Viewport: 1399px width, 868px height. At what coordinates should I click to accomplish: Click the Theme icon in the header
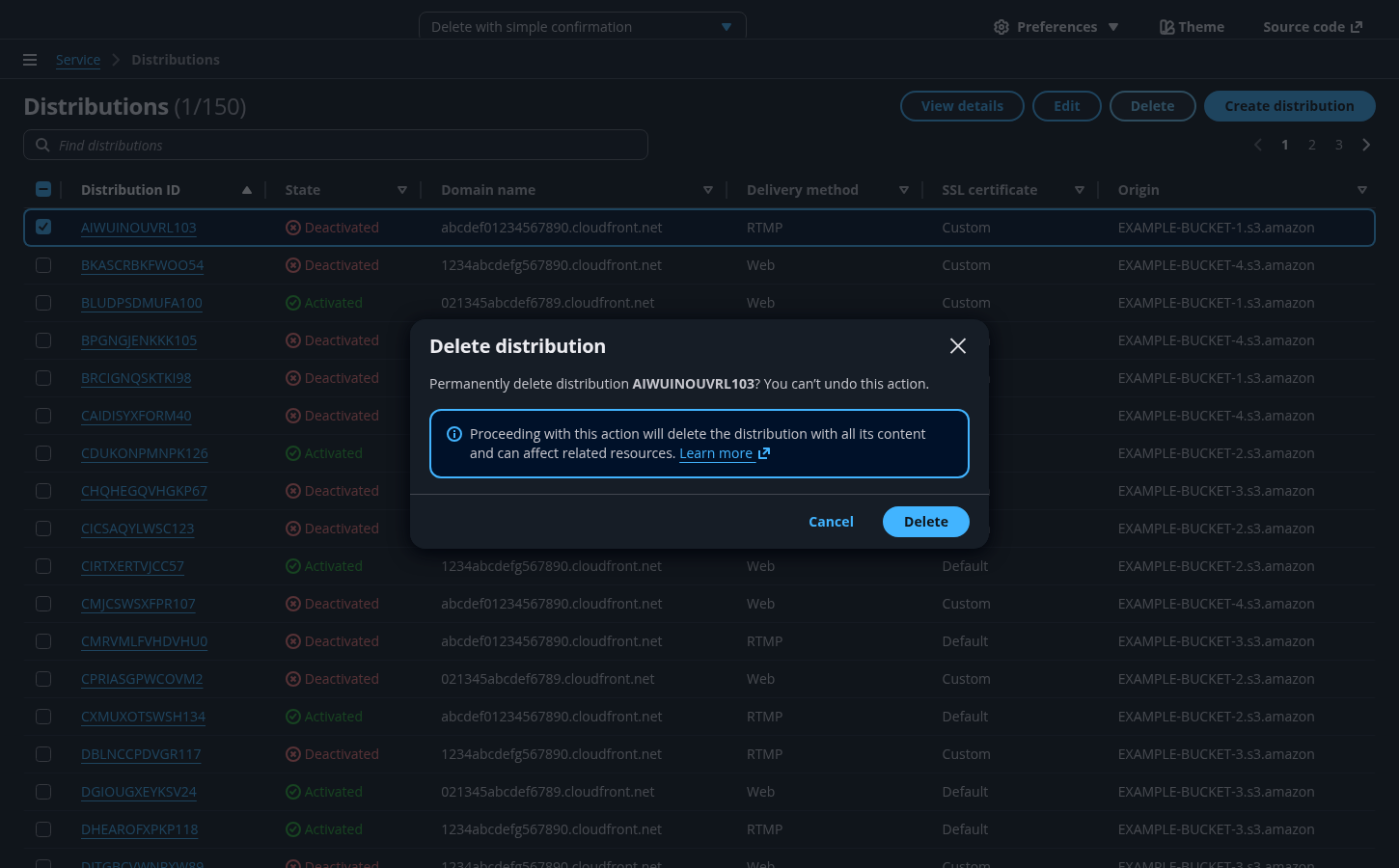pos(1166,27)
